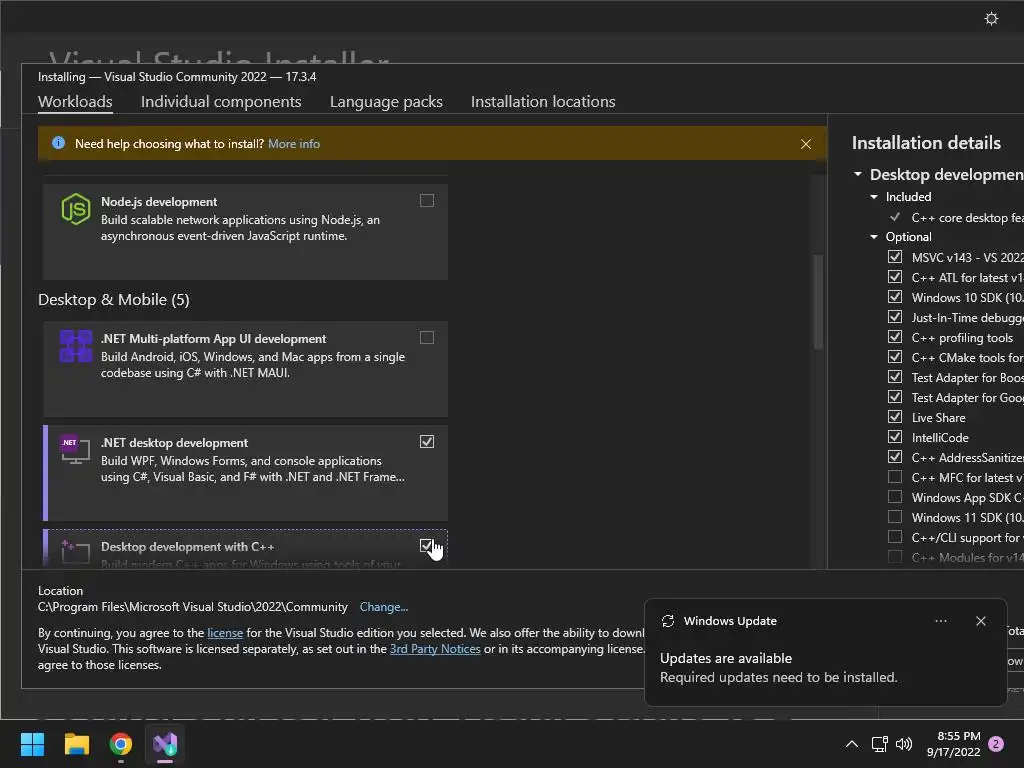
Task: Open the license link
Action: point(225,633)
